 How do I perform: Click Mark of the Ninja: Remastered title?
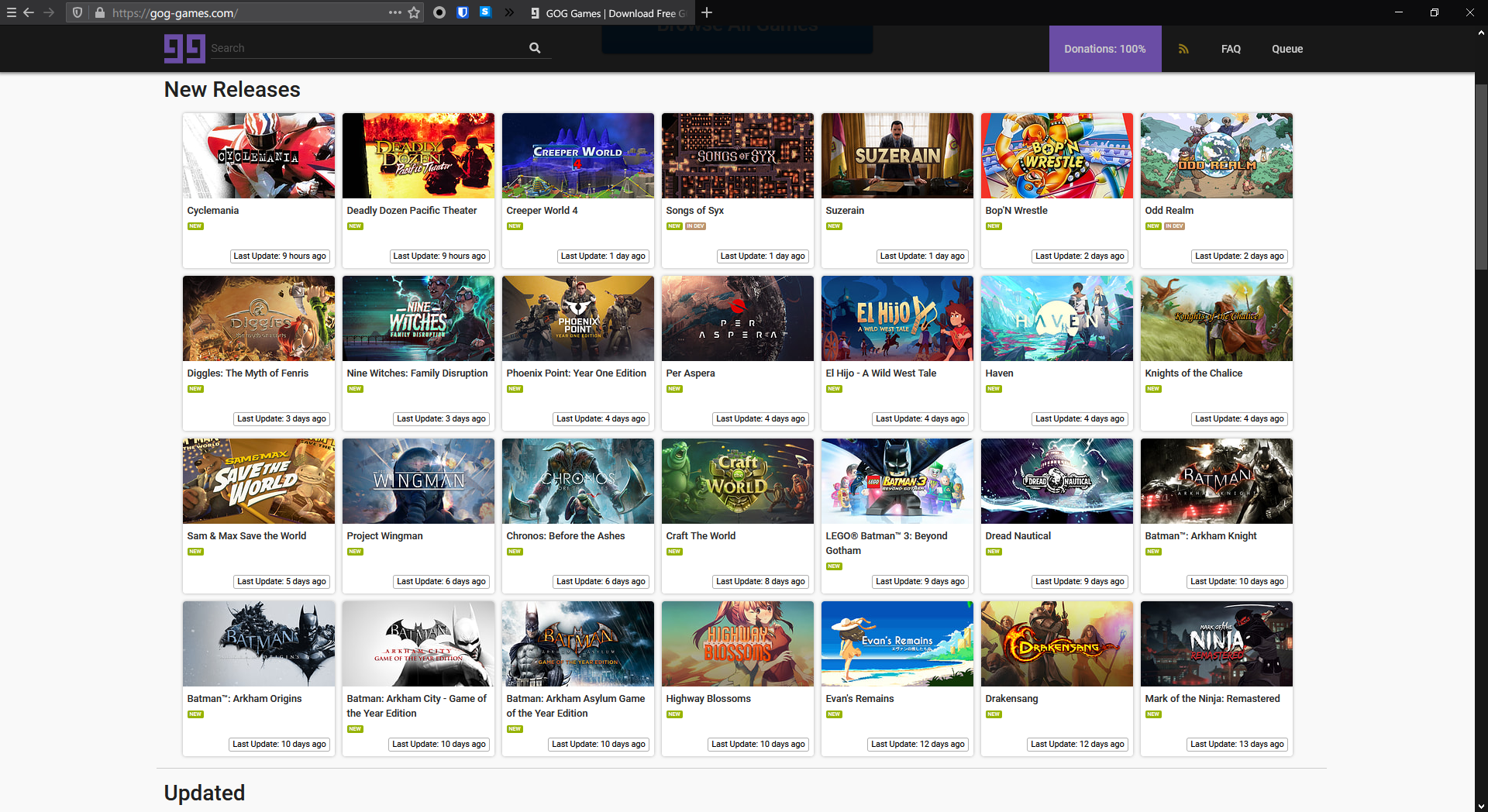(x=1212, y=699)
